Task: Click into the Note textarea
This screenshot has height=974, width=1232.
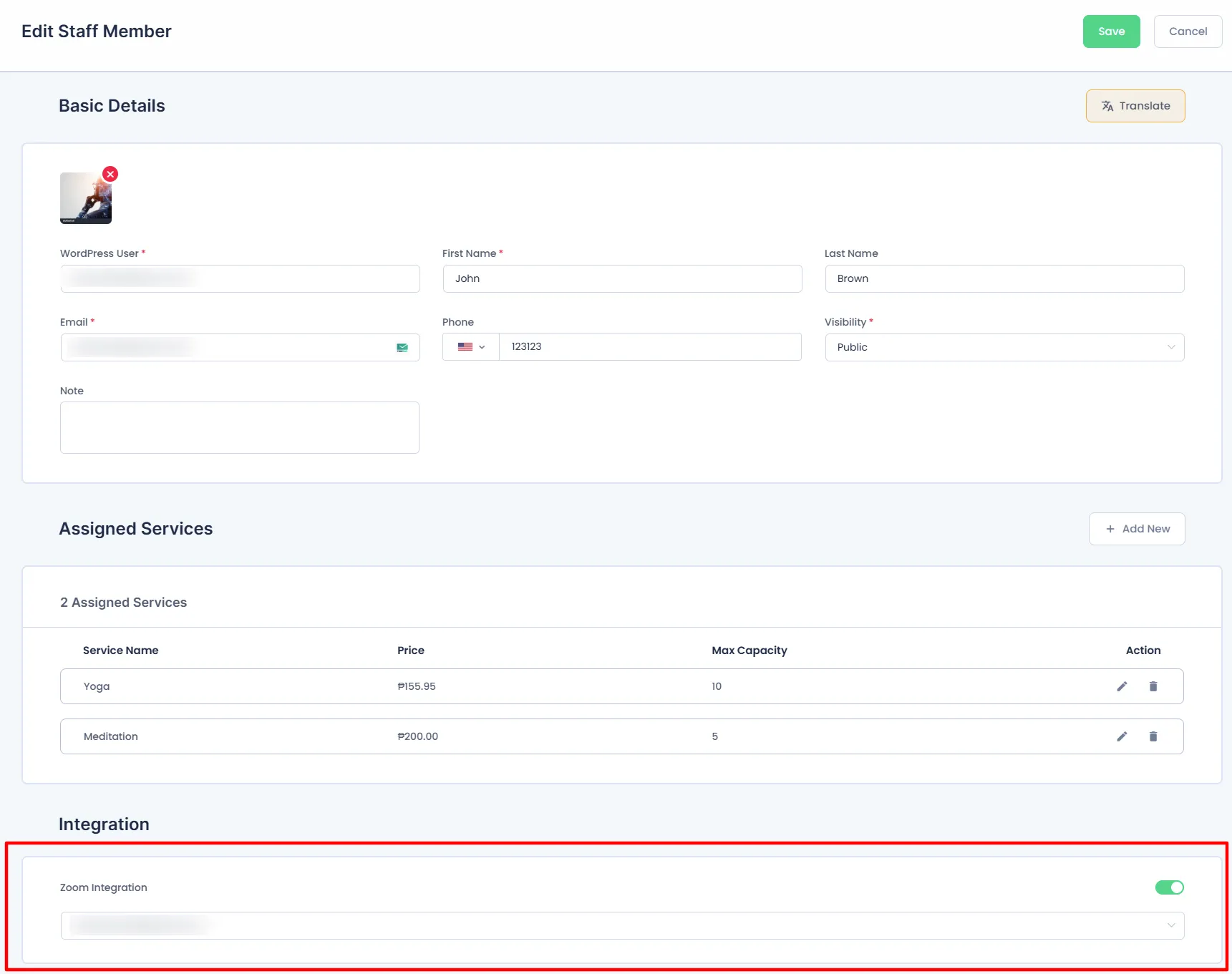Action: coord(240,427)
